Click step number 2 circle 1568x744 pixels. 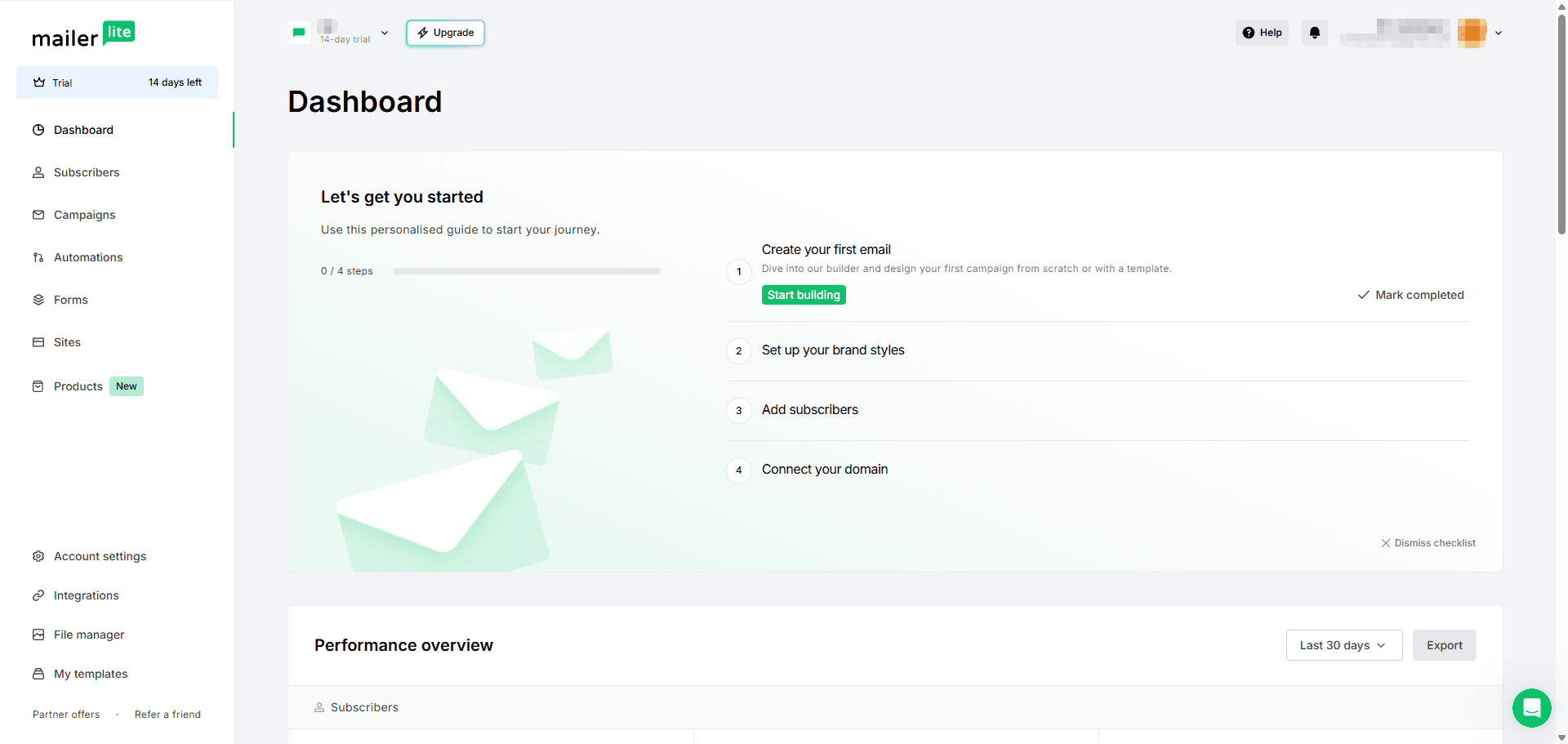tap(739, 351)
